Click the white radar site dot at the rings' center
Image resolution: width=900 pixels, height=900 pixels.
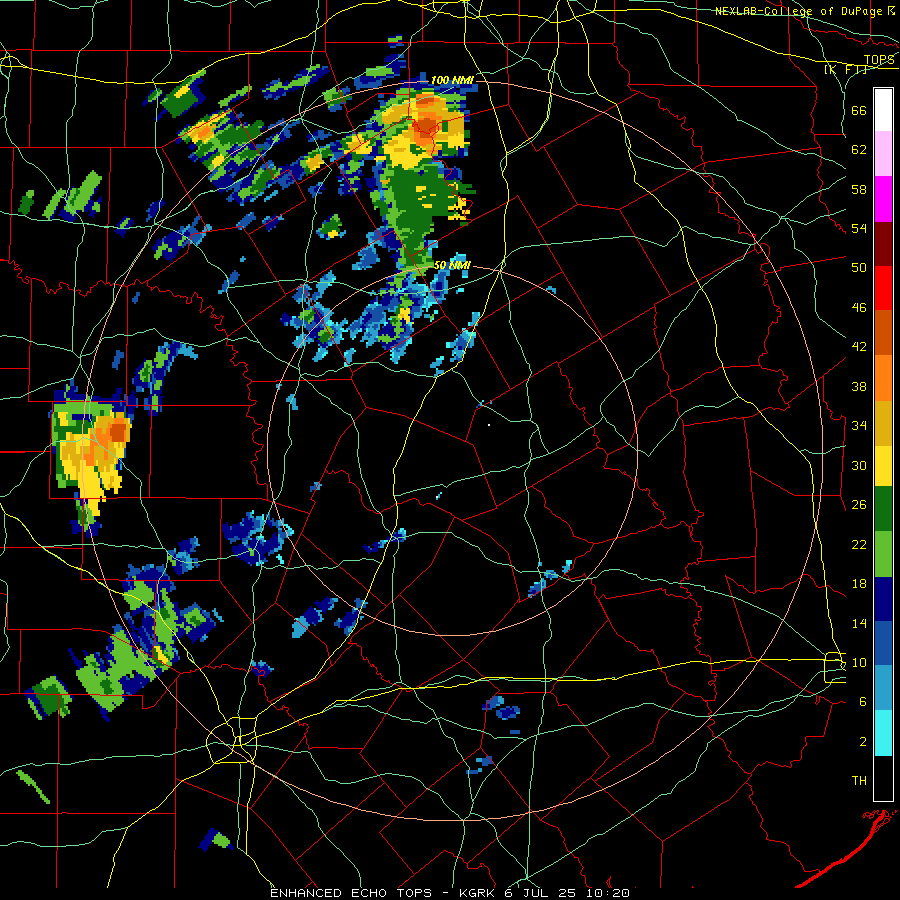(x=489, y=425)
